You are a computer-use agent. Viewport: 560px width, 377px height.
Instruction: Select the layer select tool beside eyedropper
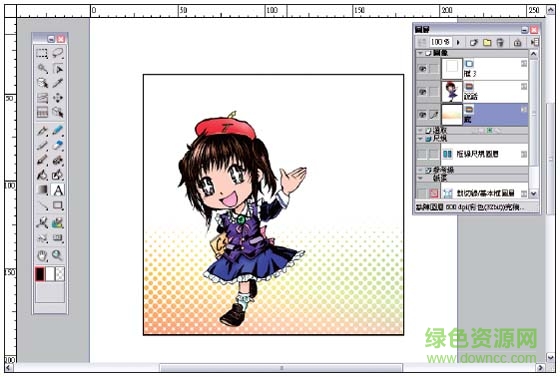point(42,83)
